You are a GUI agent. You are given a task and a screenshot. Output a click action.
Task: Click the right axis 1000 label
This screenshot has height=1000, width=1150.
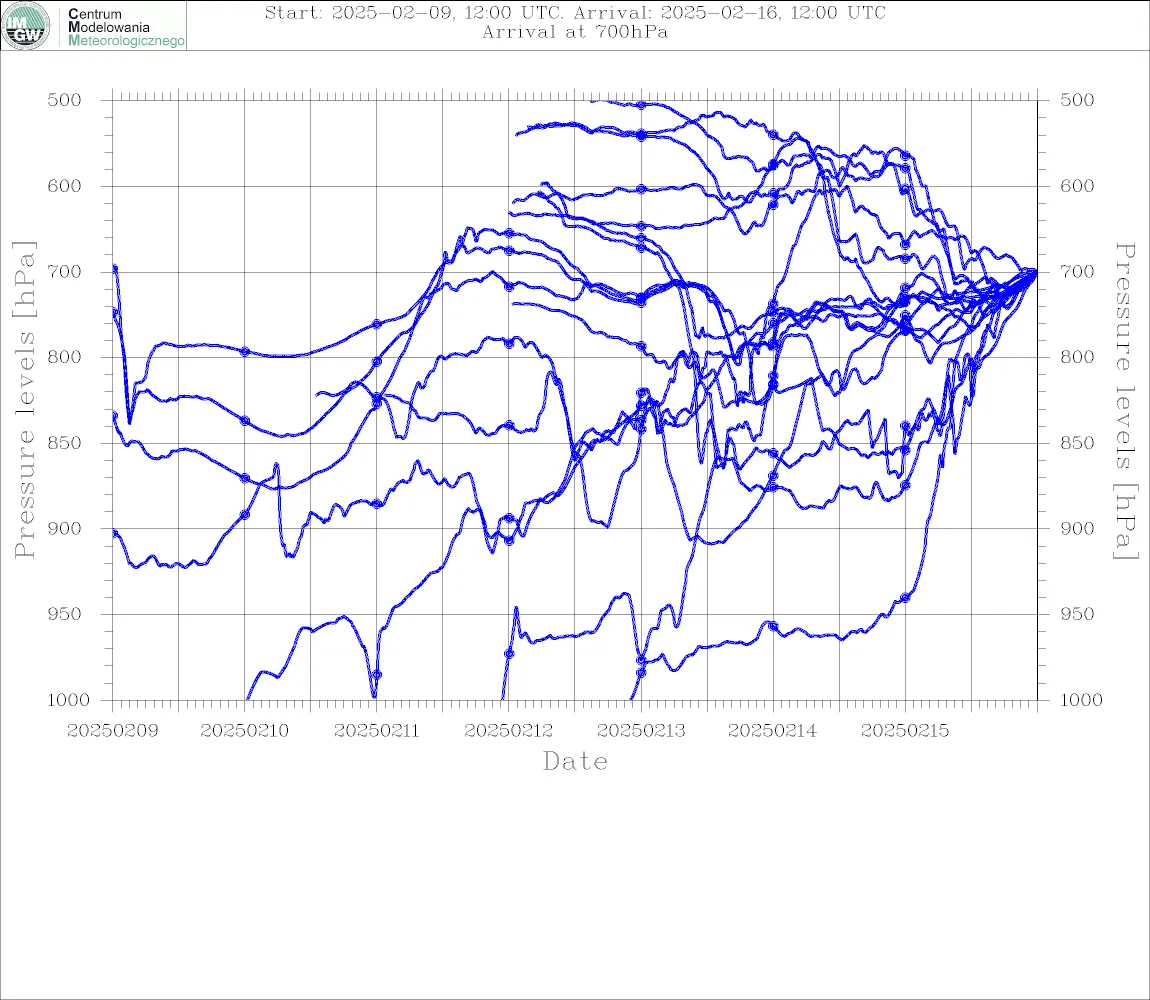[x=1081, y=700]
